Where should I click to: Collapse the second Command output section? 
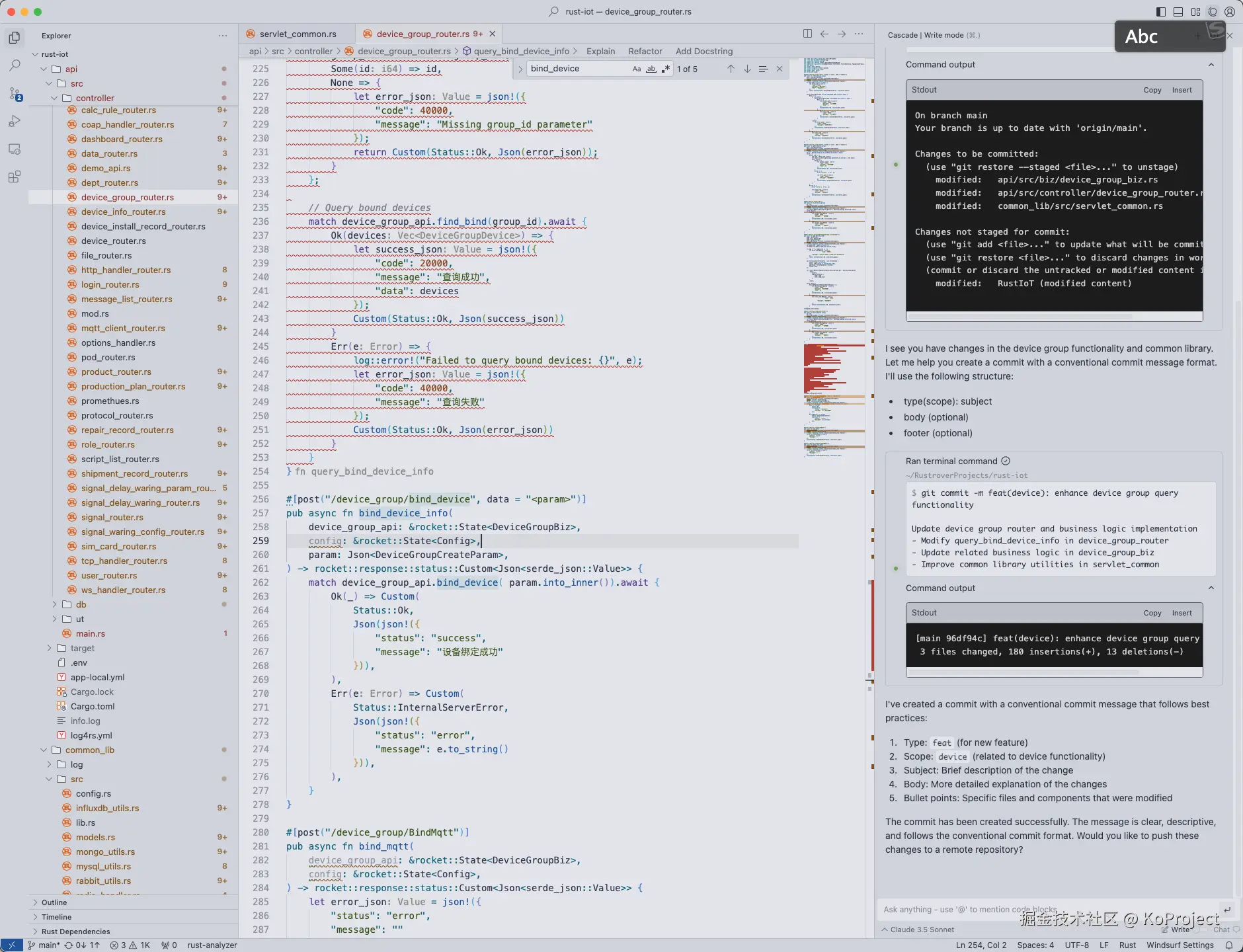1211,588
